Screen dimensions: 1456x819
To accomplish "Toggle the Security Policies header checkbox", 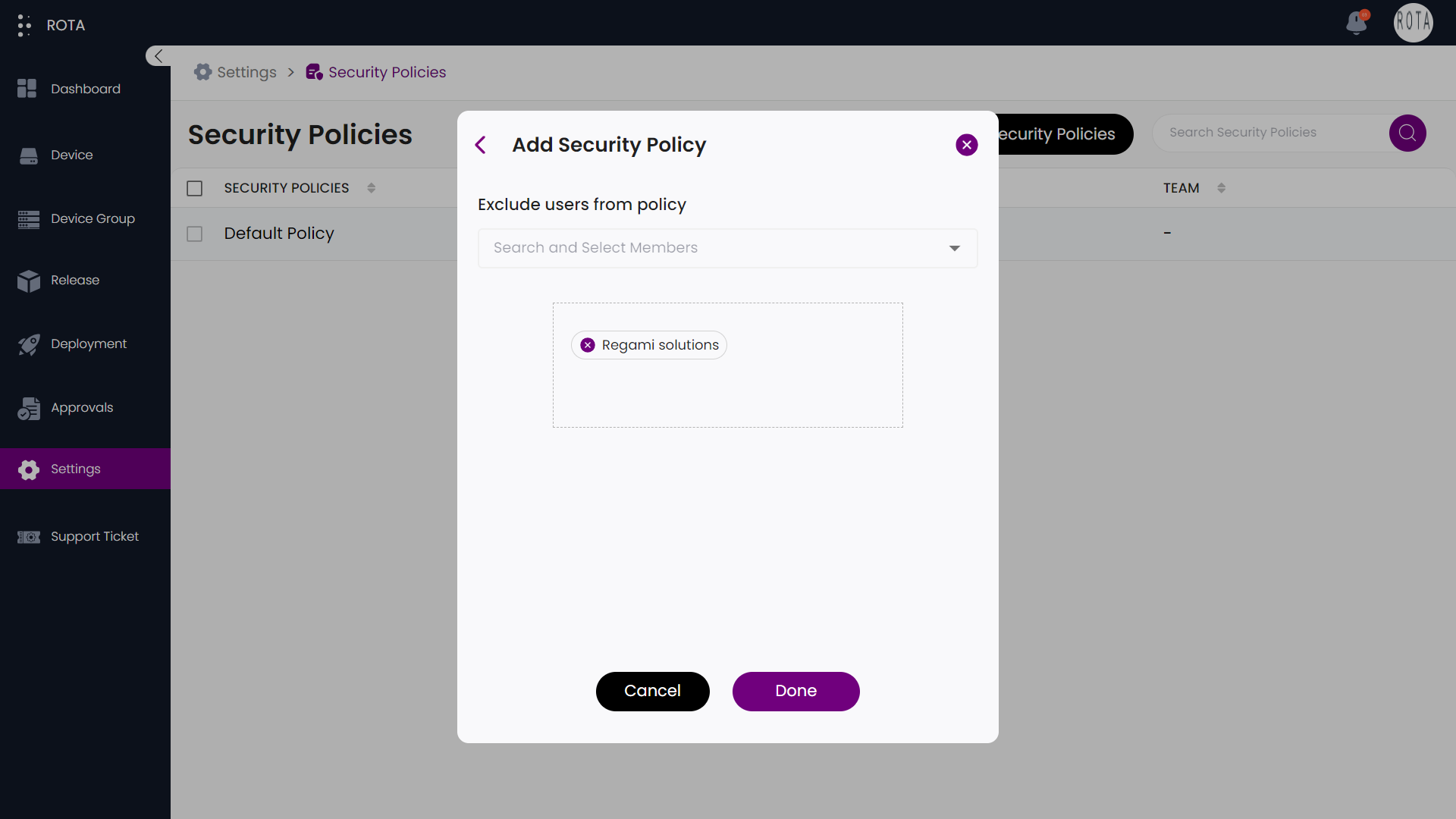I will (194, 188).
